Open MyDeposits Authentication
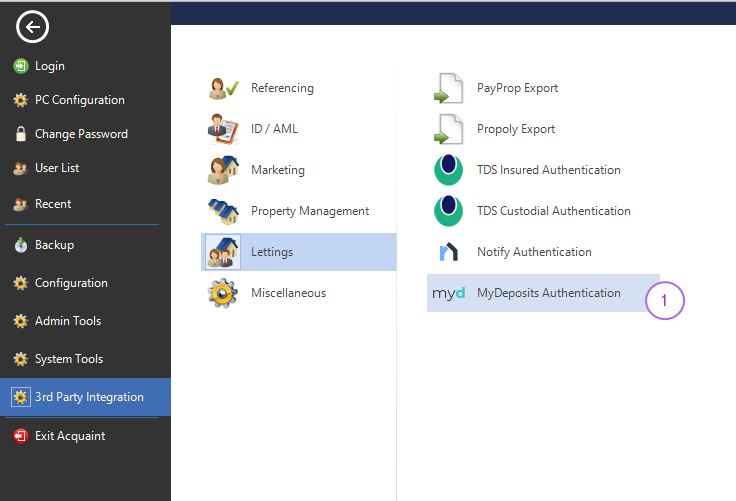The height and width of the screenshot is (501, 736). coord(548,293)
